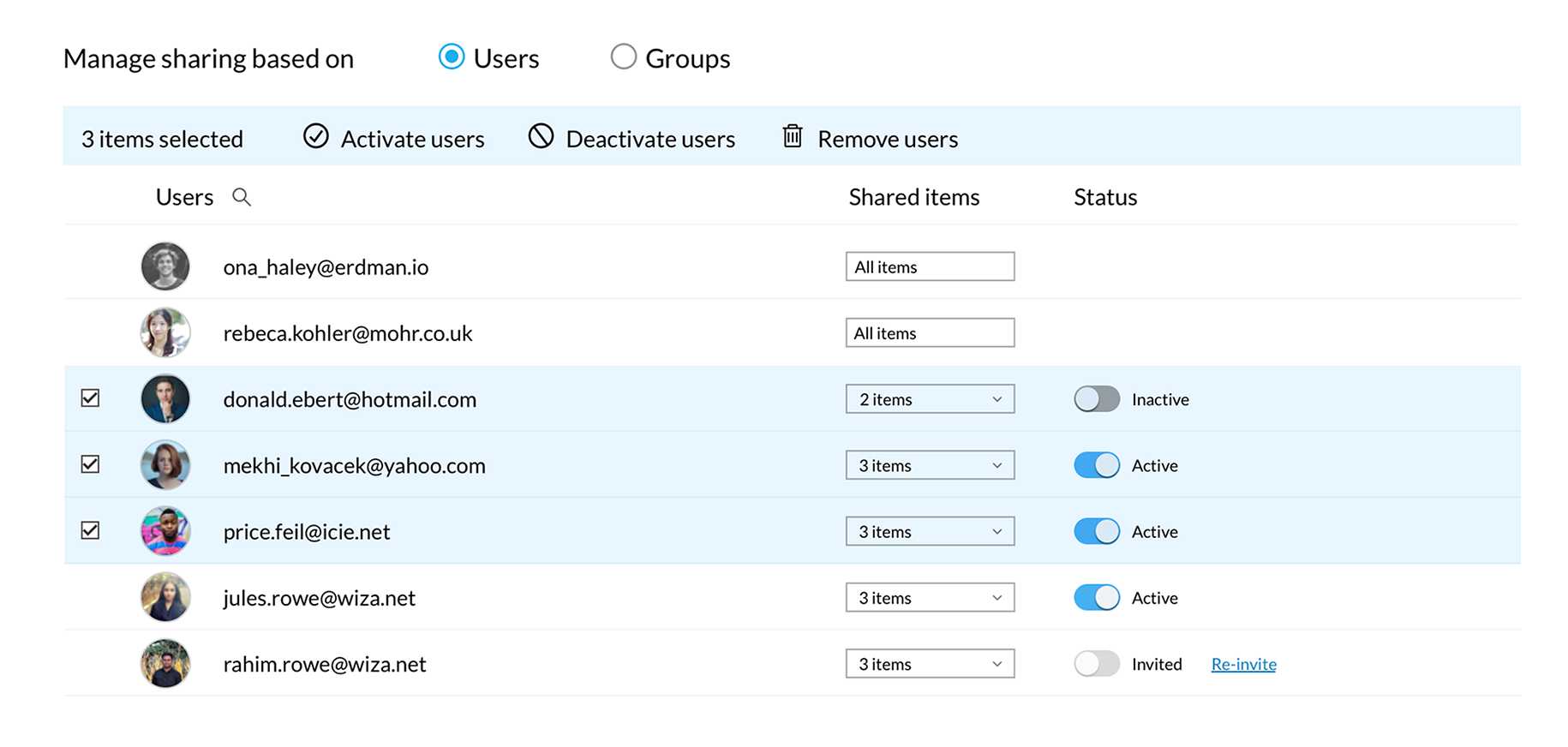The image size is (1568, 747).
Task: Click the rebeca.kohler@mohr.co.uk email address
Action: click(348, 333)
